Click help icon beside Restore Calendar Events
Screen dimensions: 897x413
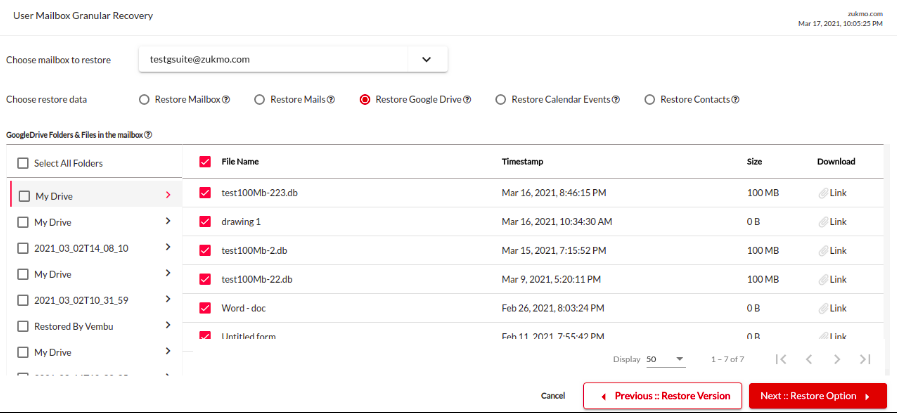pos(616,100)
